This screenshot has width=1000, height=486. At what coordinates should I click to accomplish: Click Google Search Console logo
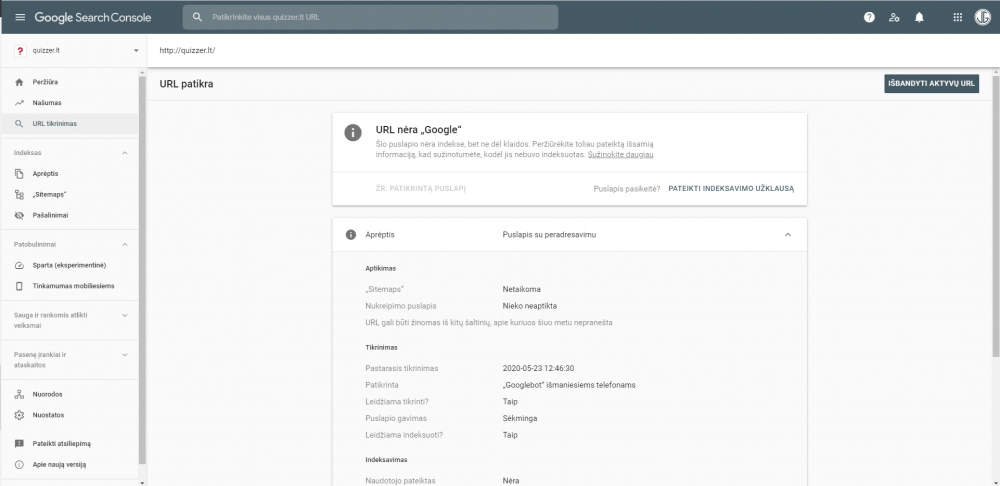pyautogui.click(x=93, y=17)
